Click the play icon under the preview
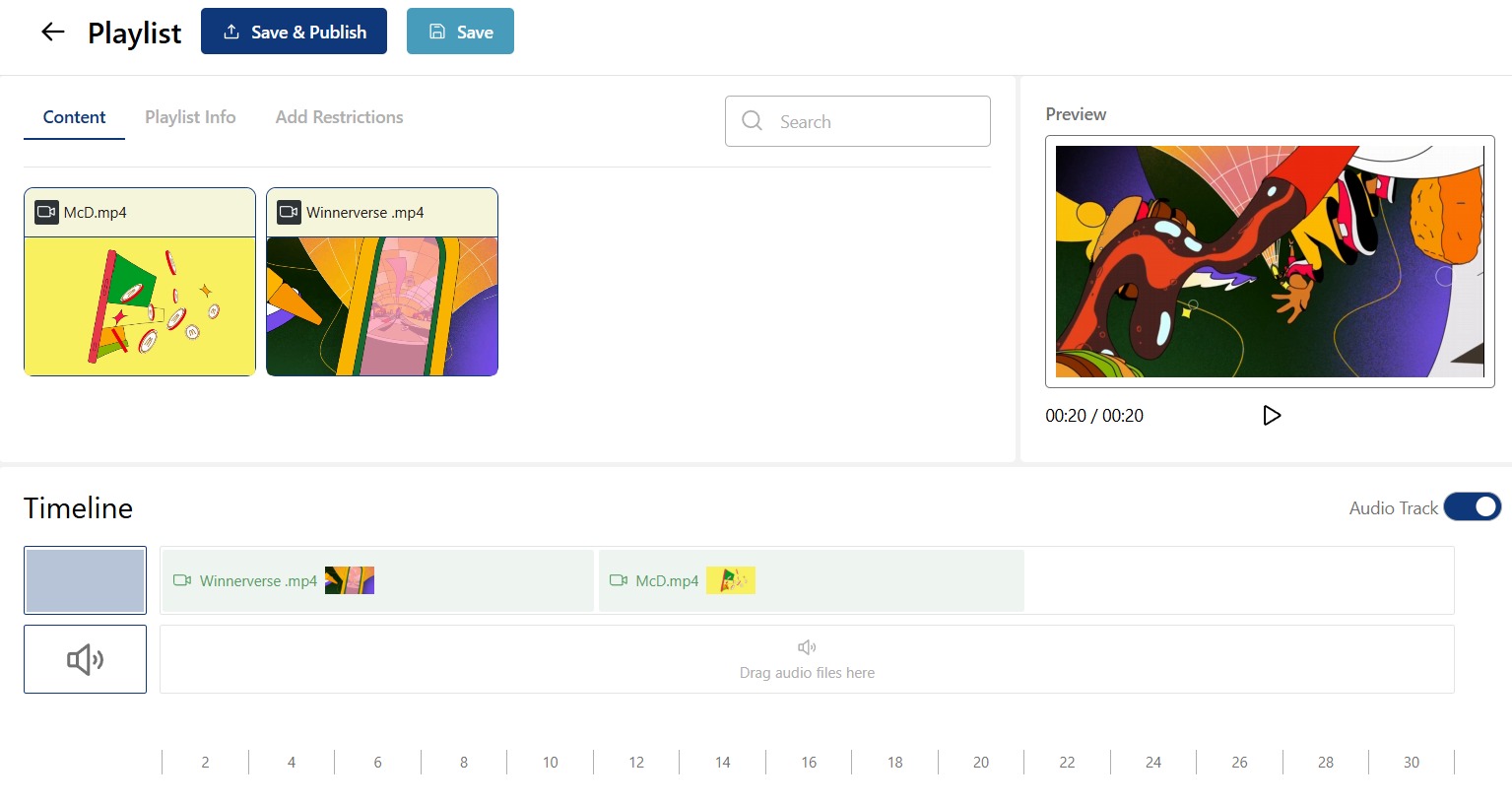 coord(1272,416)
